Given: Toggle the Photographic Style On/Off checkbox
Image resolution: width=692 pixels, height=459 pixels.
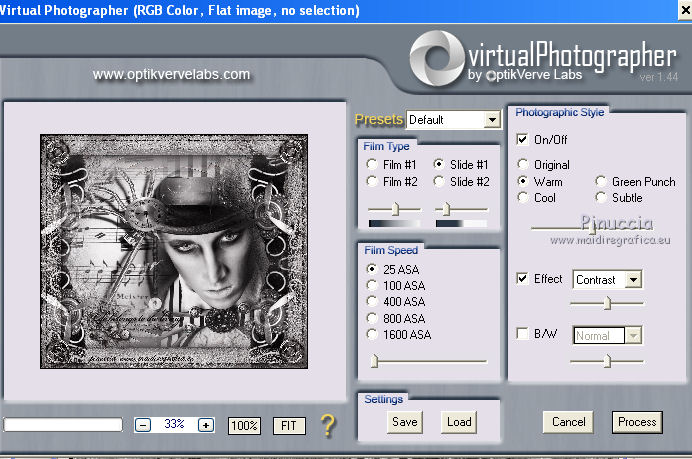Looking at the screenshot, I should pyautogui.click(x=522, y=139).
